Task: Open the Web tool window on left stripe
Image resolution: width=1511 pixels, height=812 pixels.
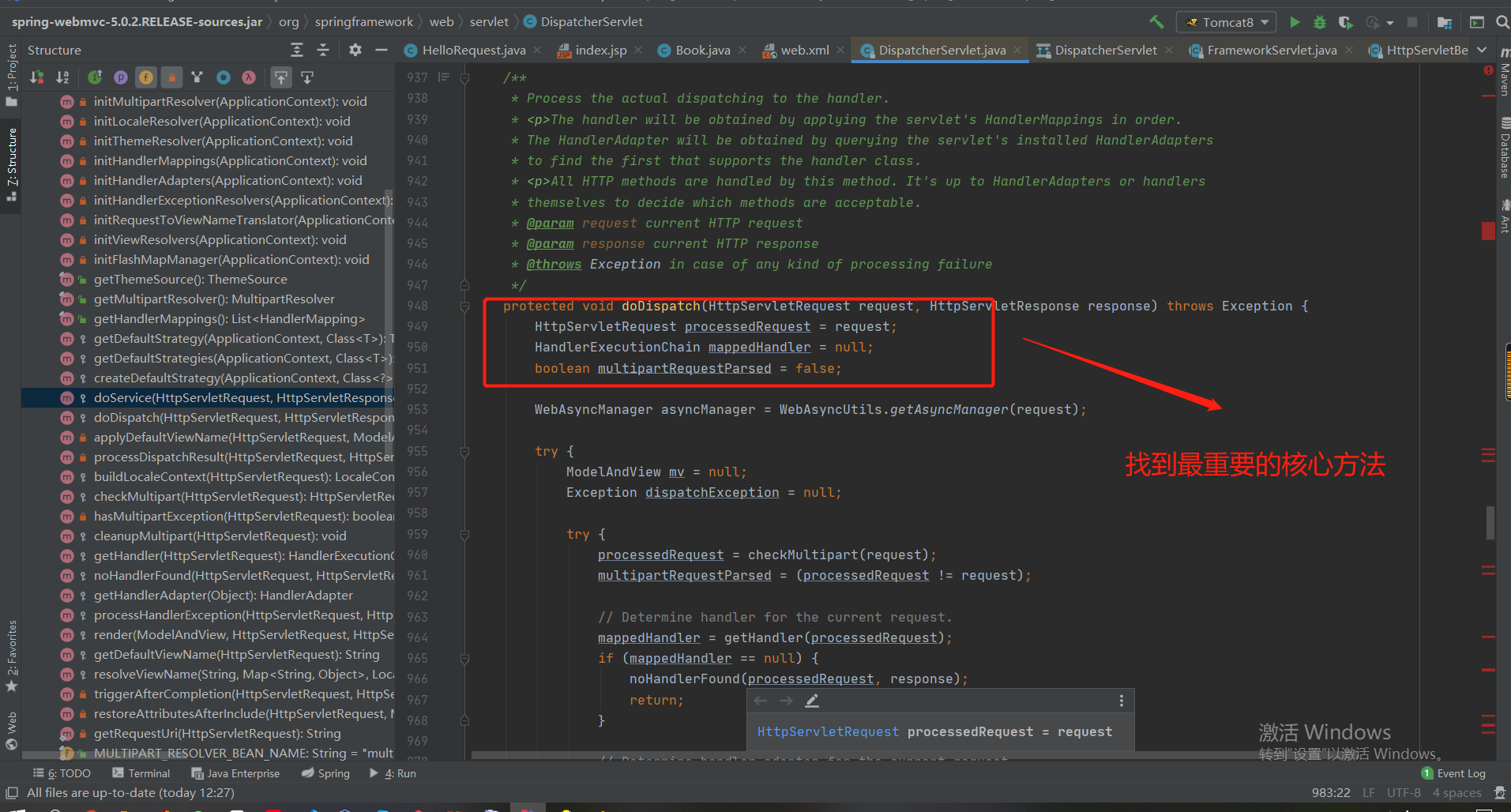Action: click(x=11, y=731)
